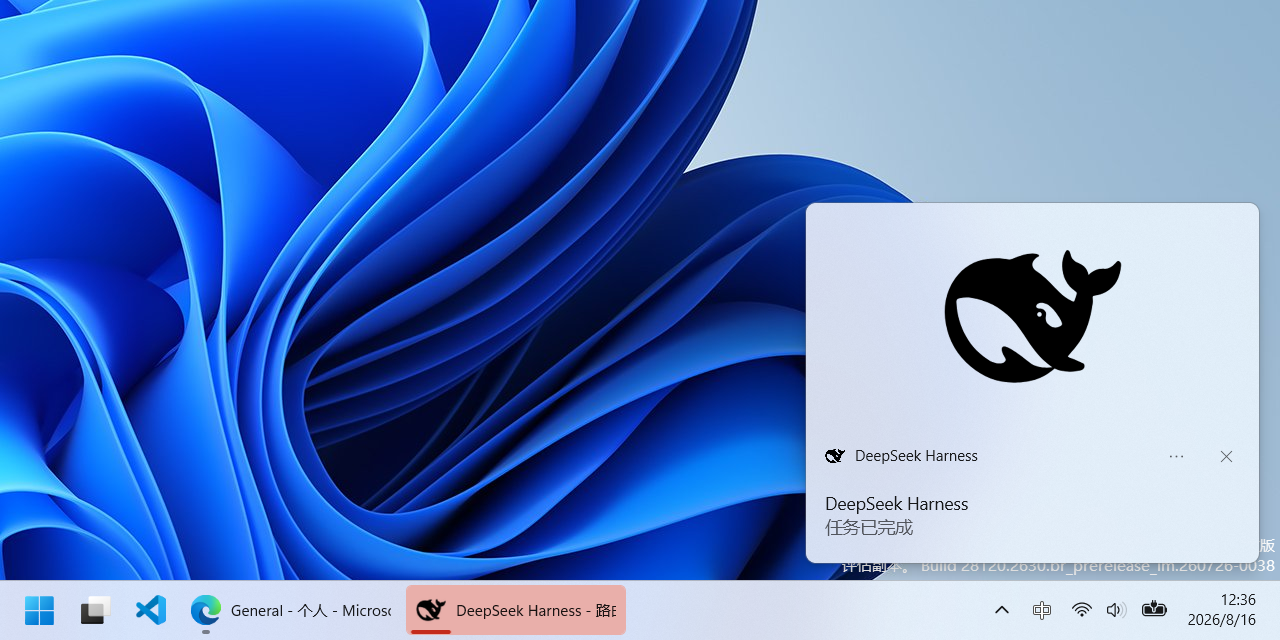Screen dimensions: 1280x640
Task: Activate the DeepSeek Harness taskbar button
Action: (x=516, y=610)
